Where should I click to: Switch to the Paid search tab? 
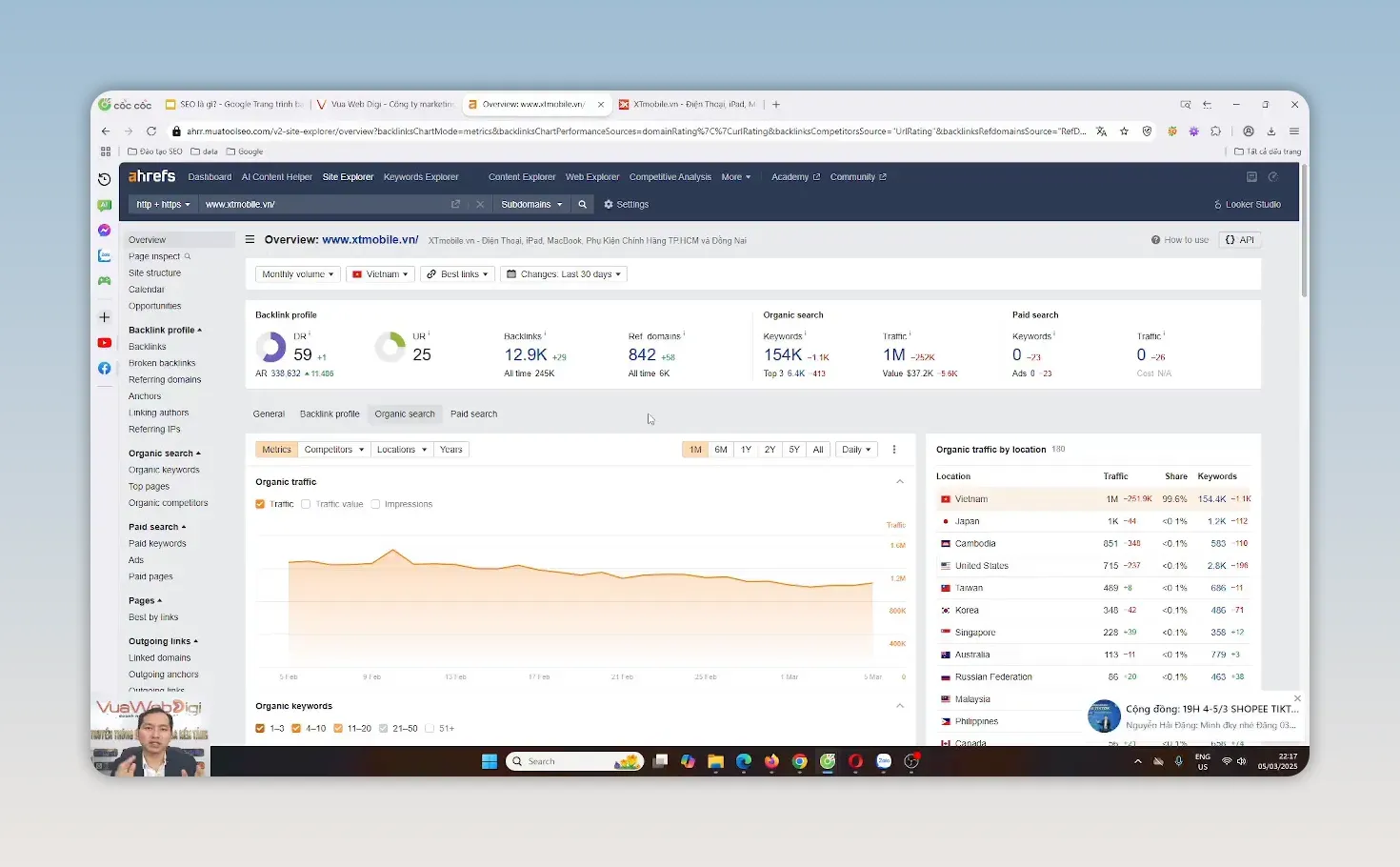coord(473,414)
